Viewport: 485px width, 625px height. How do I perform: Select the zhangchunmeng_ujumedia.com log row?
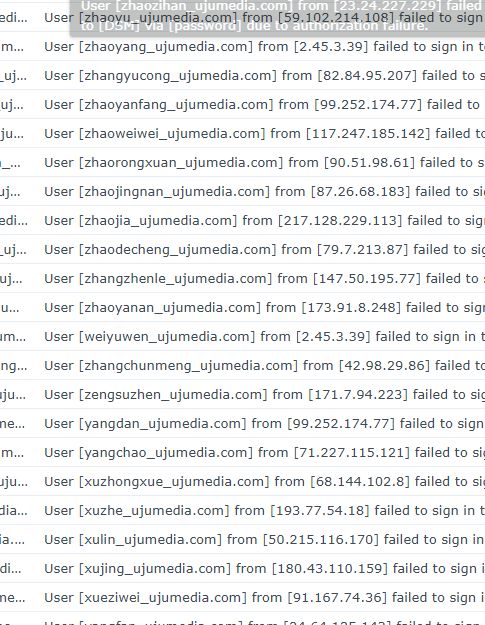click(242, 366)
